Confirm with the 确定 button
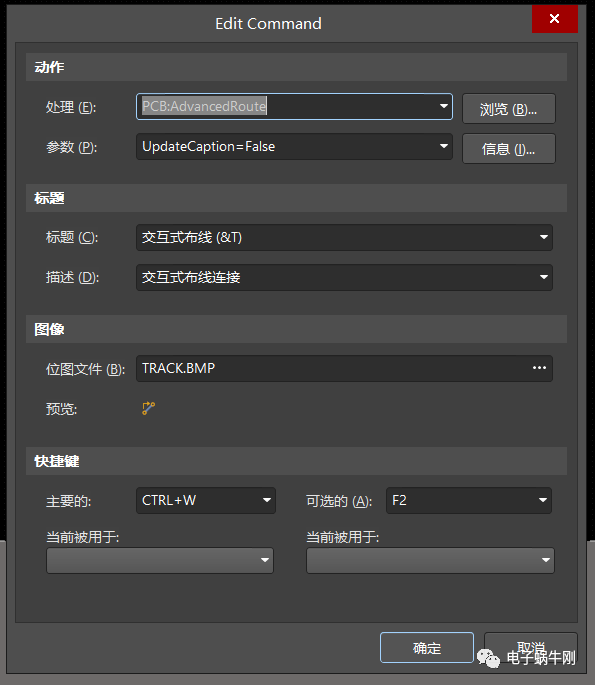Screen dimensions: 595x685 [427, 647]
